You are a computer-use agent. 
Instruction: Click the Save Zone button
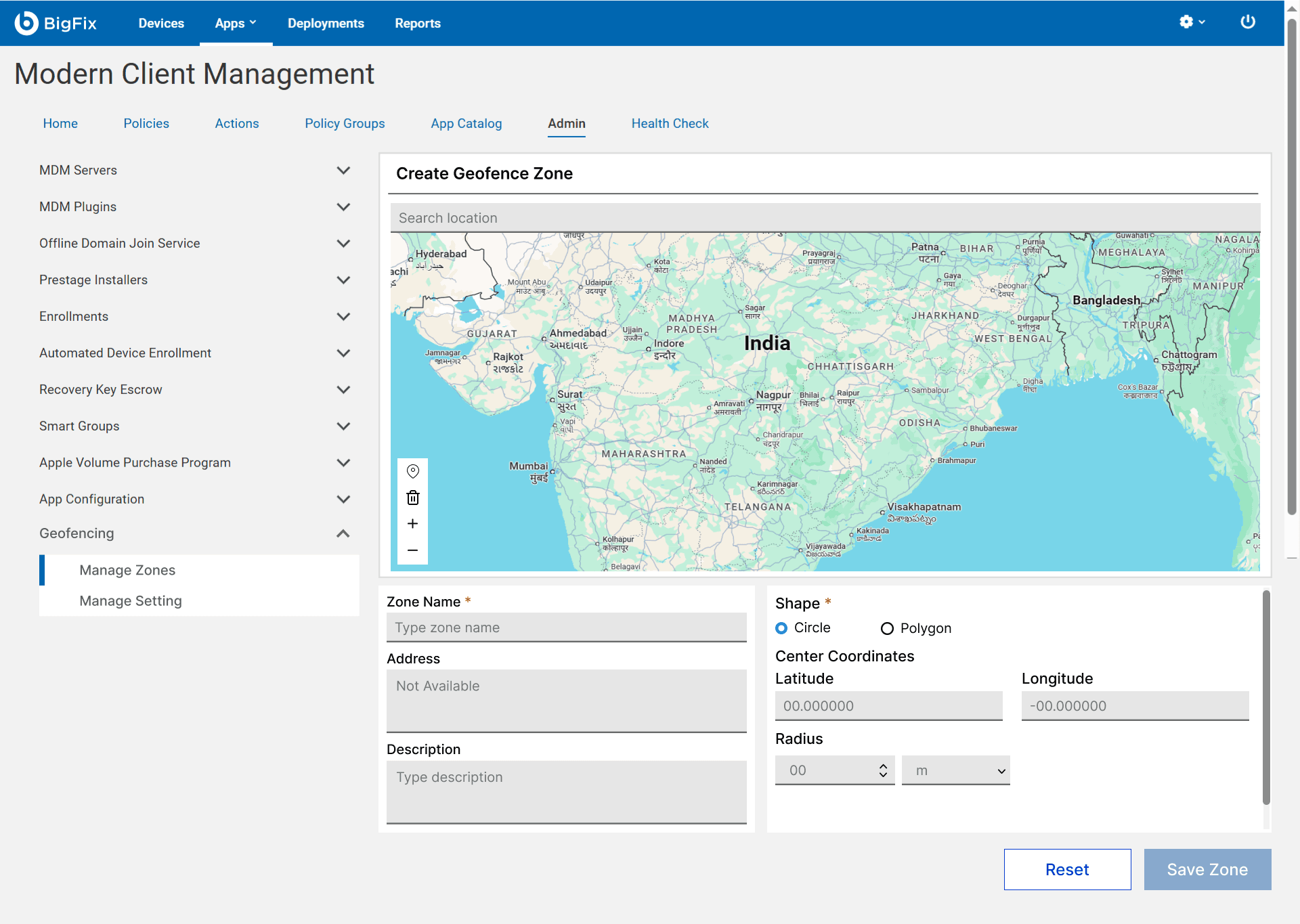point(1207,869)
